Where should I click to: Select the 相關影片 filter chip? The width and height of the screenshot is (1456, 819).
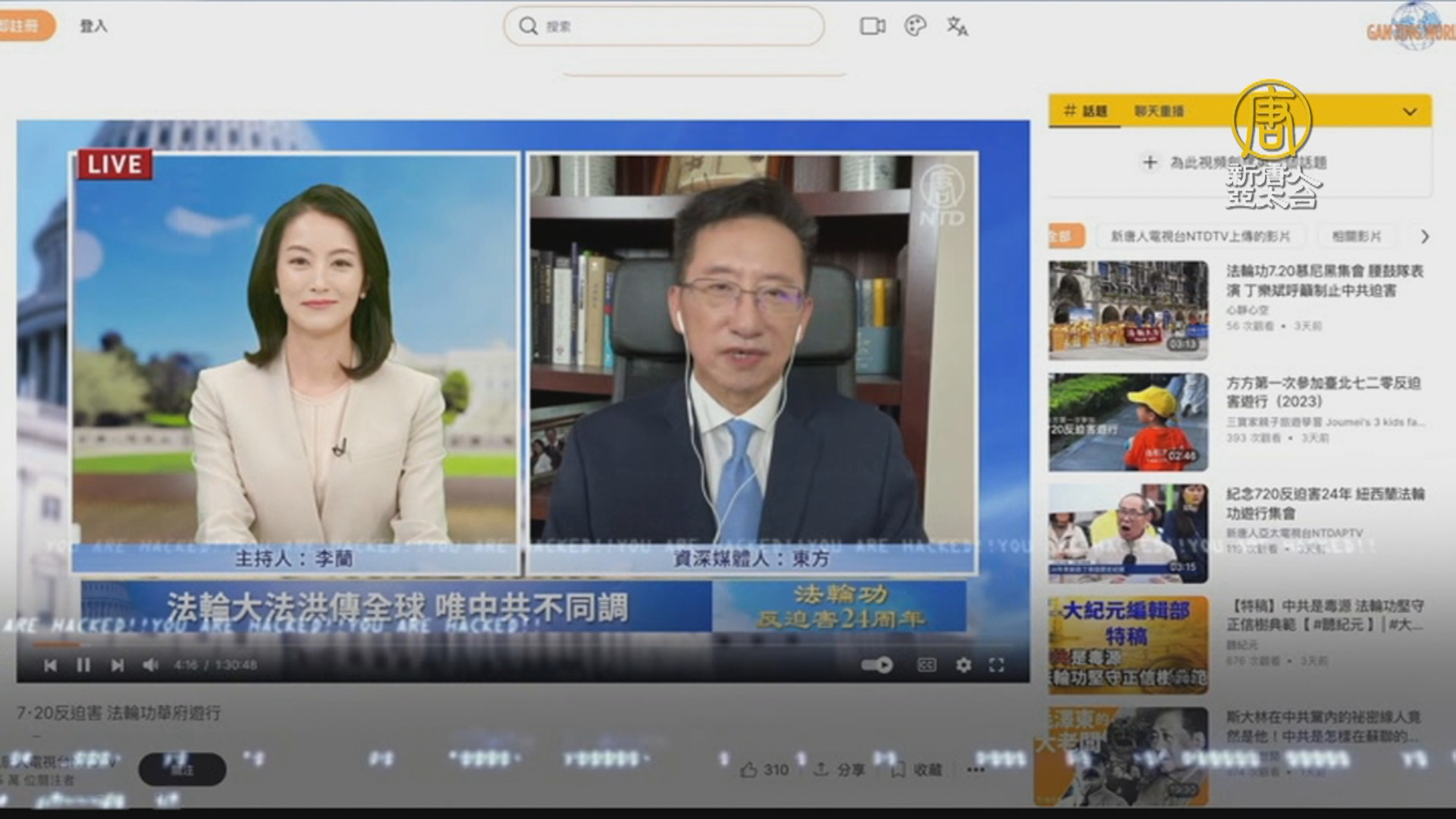pyautogui.click(x=1356, y=237)
